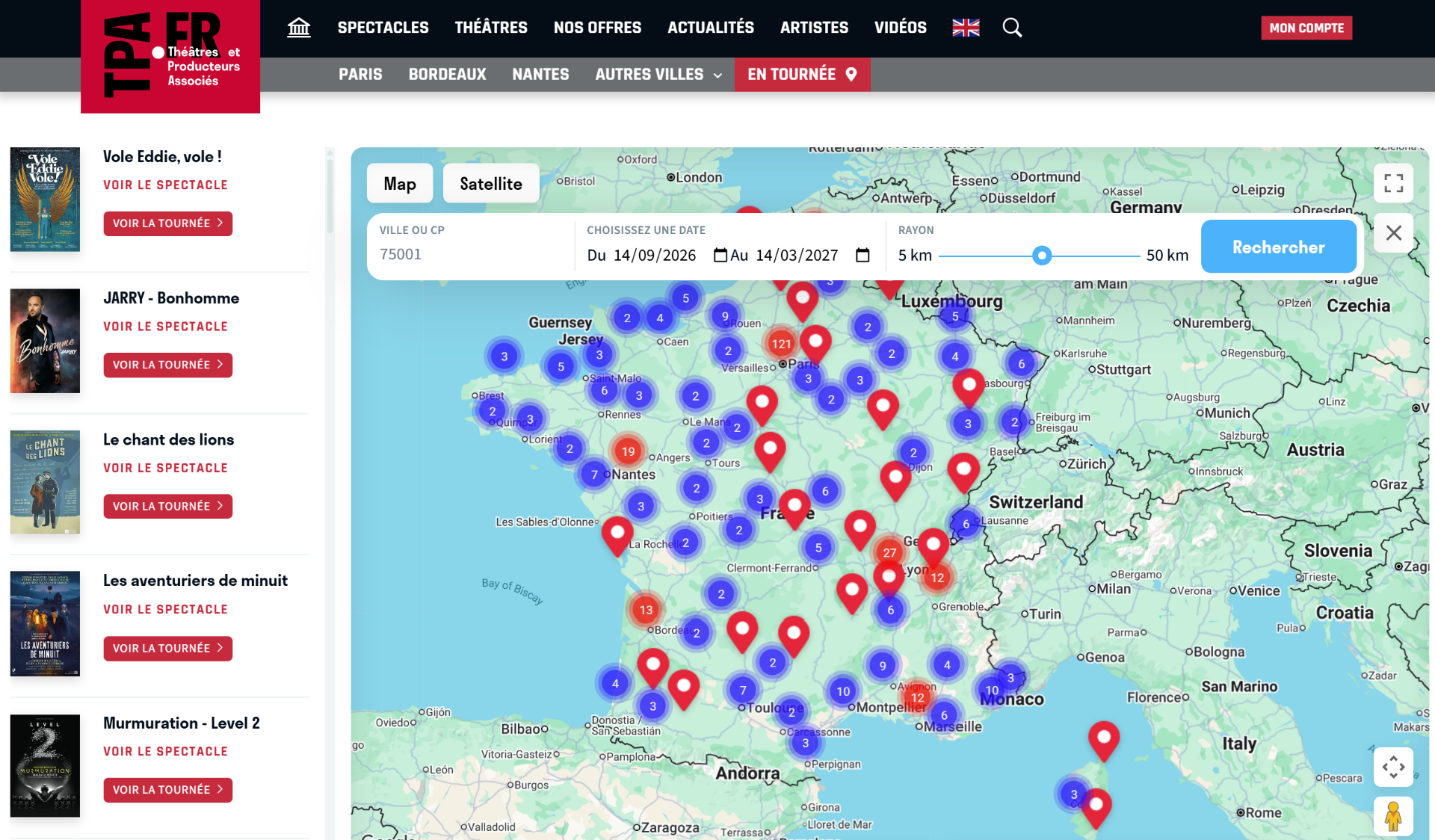Click the 19 cluster marker near Angers
This screenshot has height=840, width=1435.
point(628,451)
